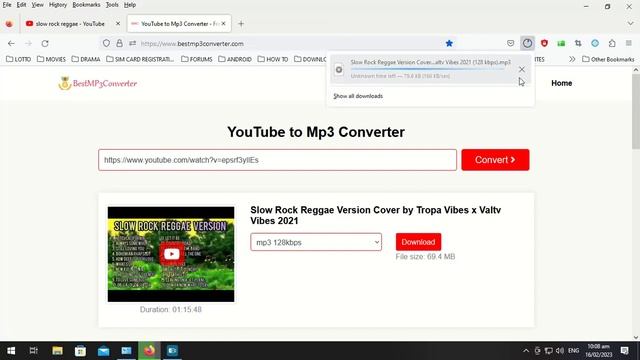Close the slow rock reggae YouTube tab
The image size is (640, 360).
(x=118, y=24)
